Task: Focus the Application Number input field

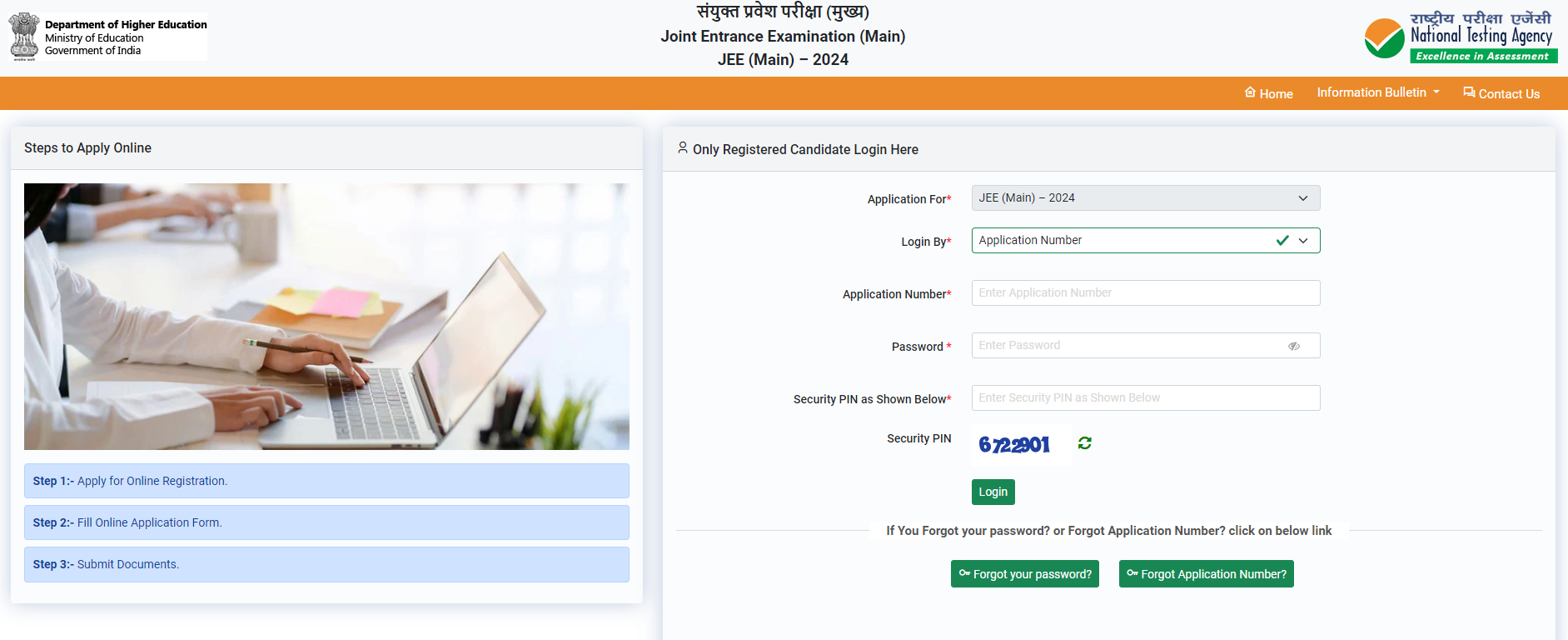Action: (x=1145, y=293)
